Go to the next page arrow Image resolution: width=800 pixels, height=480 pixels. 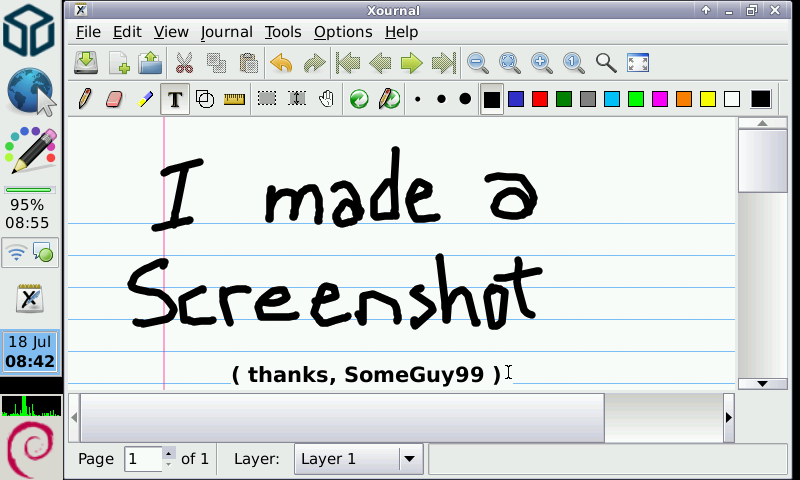pos(411,63)
